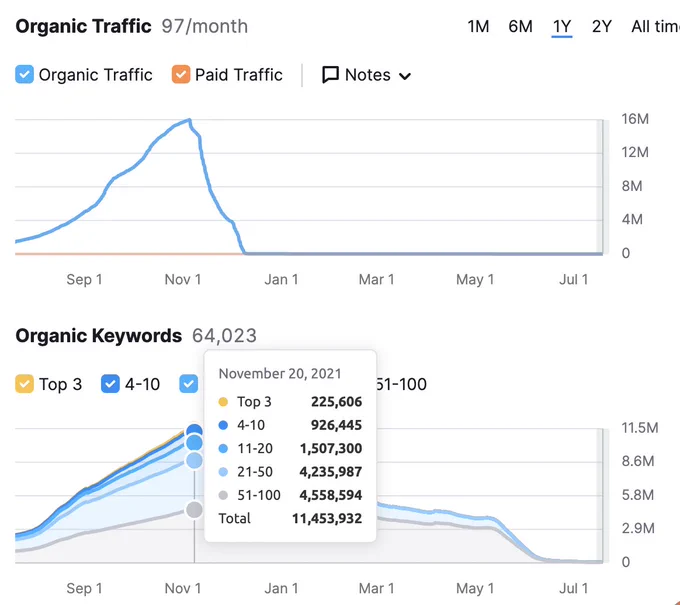
Task: Click the Paid Traffic legend label
Action: click(239, 75)
